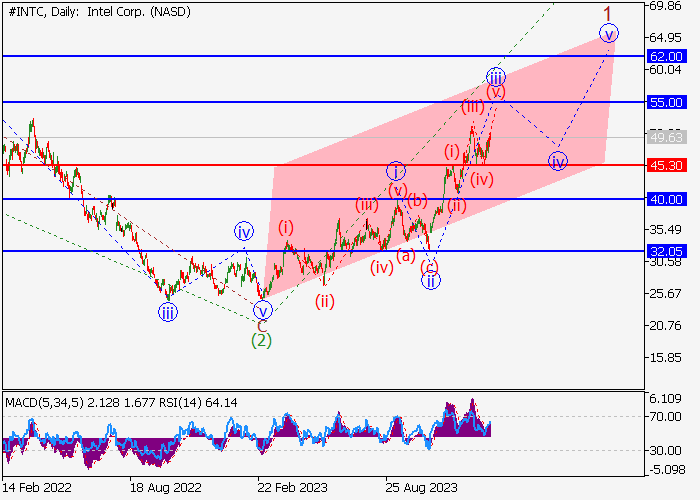This screenshot has height=500, width=700.
Task: Click the 20.76 price axis value
Action: (x=665, y=325)
